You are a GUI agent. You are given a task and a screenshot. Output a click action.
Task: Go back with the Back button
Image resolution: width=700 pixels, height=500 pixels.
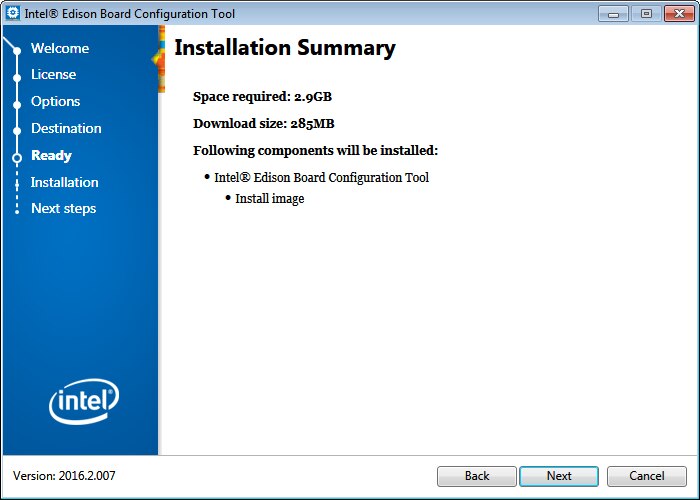pos(477,476)
